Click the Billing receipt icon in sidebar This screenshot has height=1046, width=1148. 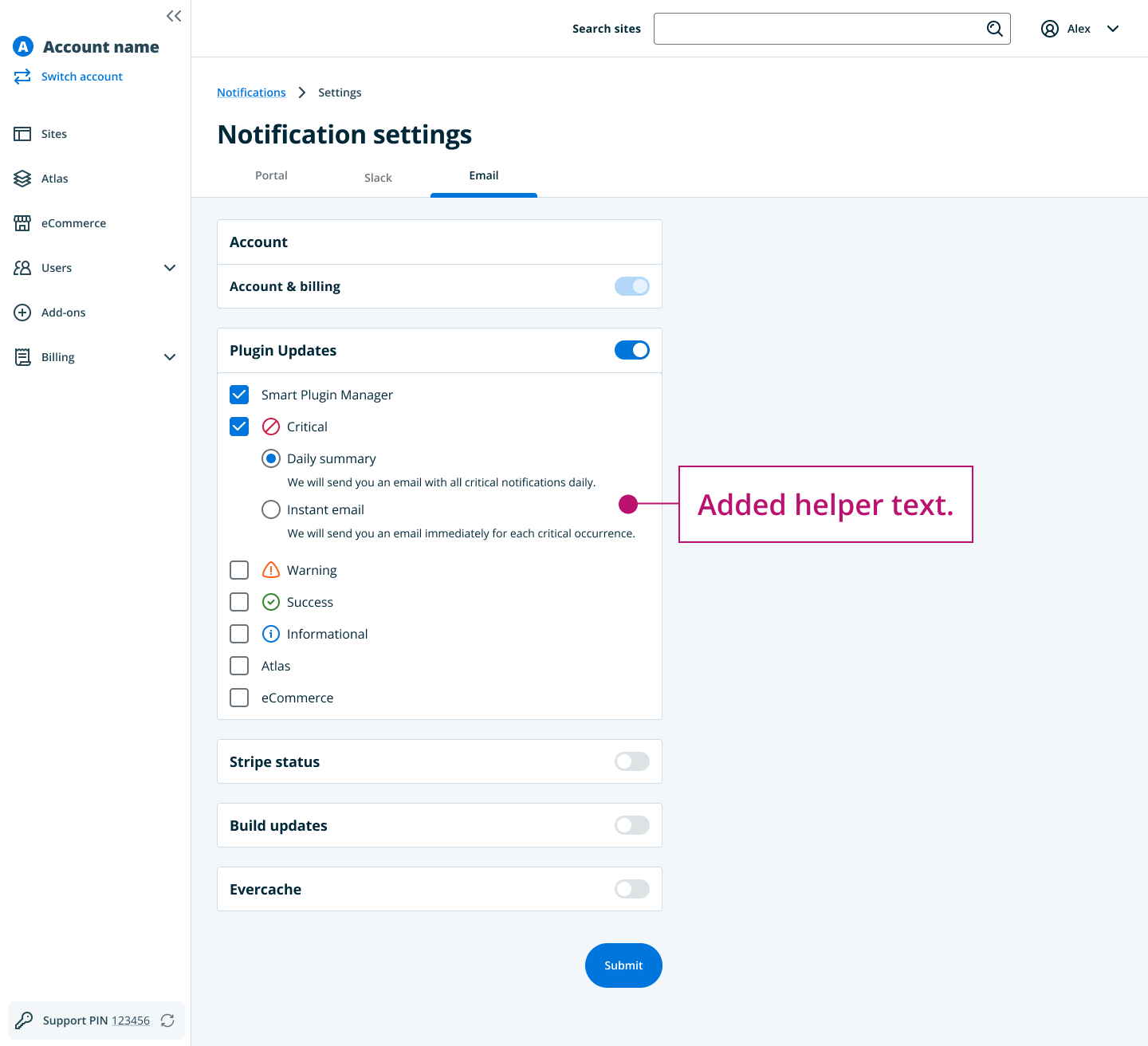pos(22,357)
